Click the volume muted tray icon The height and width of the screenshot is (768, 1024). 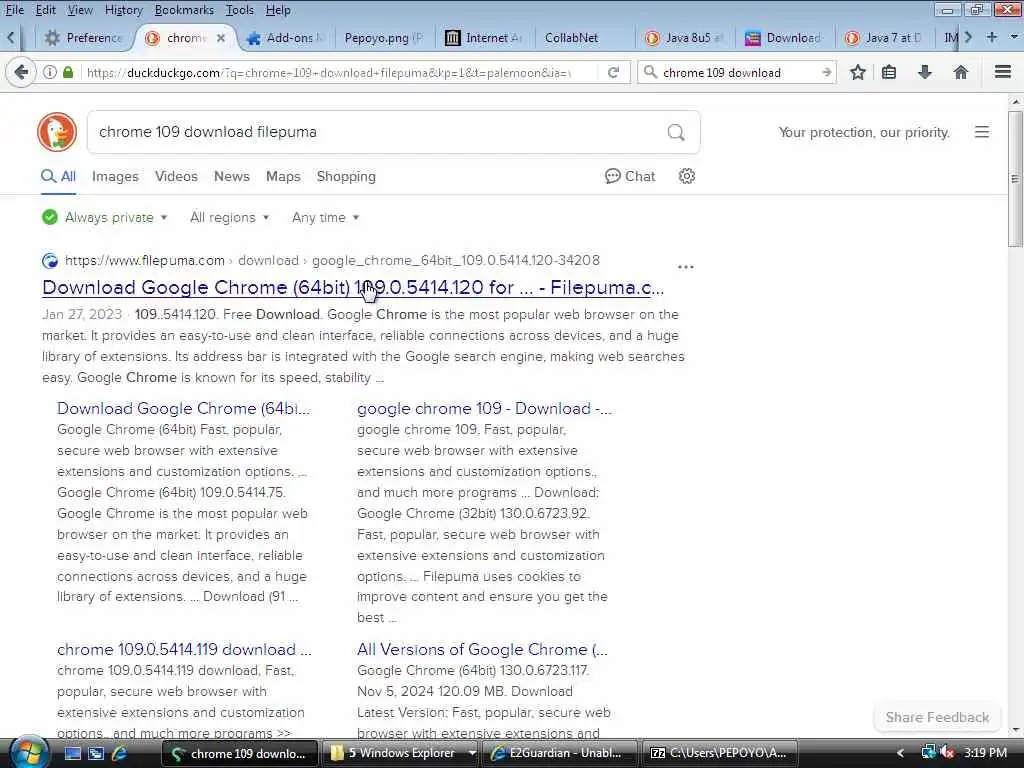[x=948, y=753]
